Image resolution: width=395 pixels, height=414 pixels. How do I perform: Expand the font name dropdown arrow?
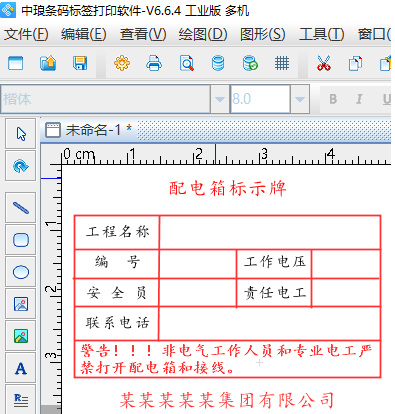220,99
